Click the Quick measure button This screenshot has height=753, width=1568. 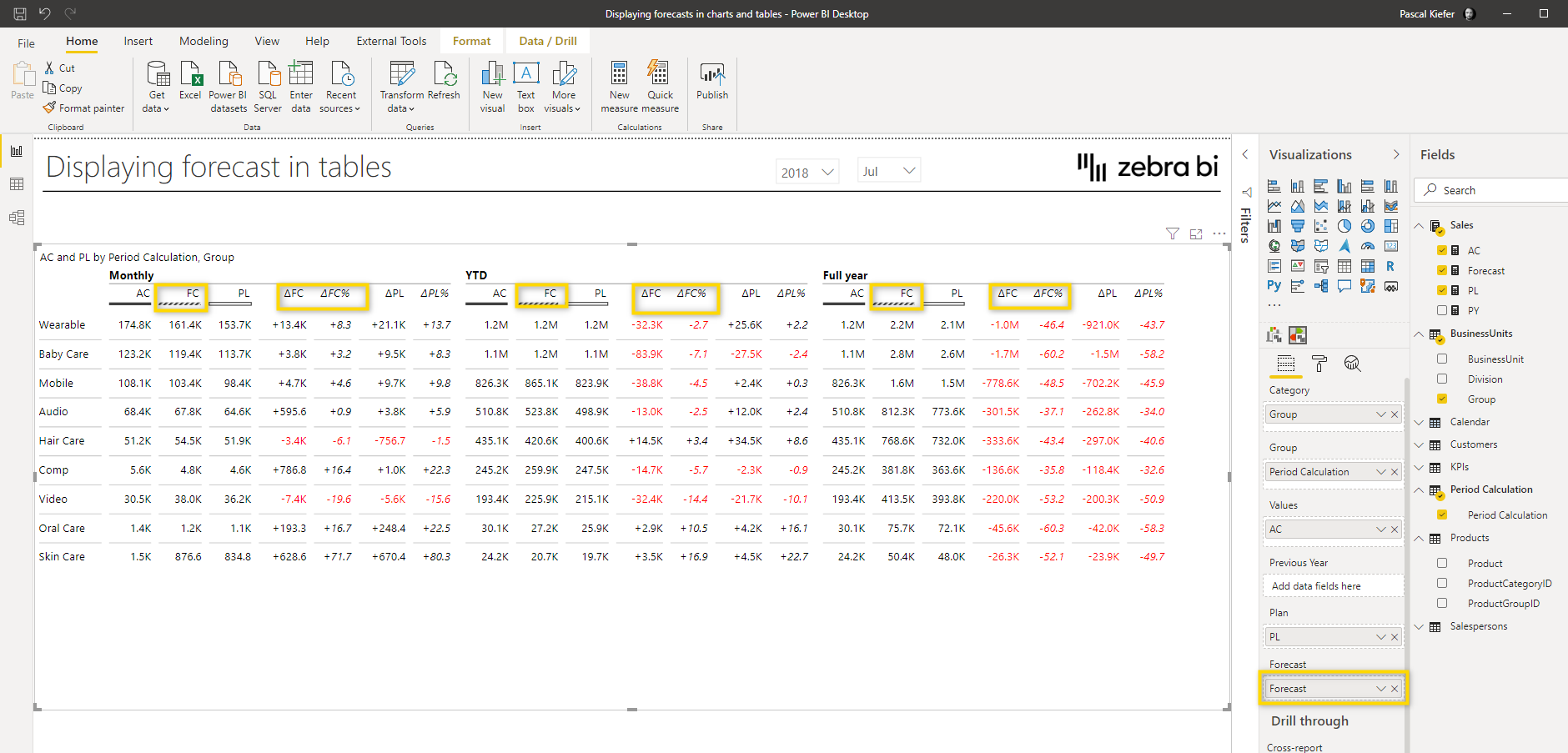(x=660, y=86)
